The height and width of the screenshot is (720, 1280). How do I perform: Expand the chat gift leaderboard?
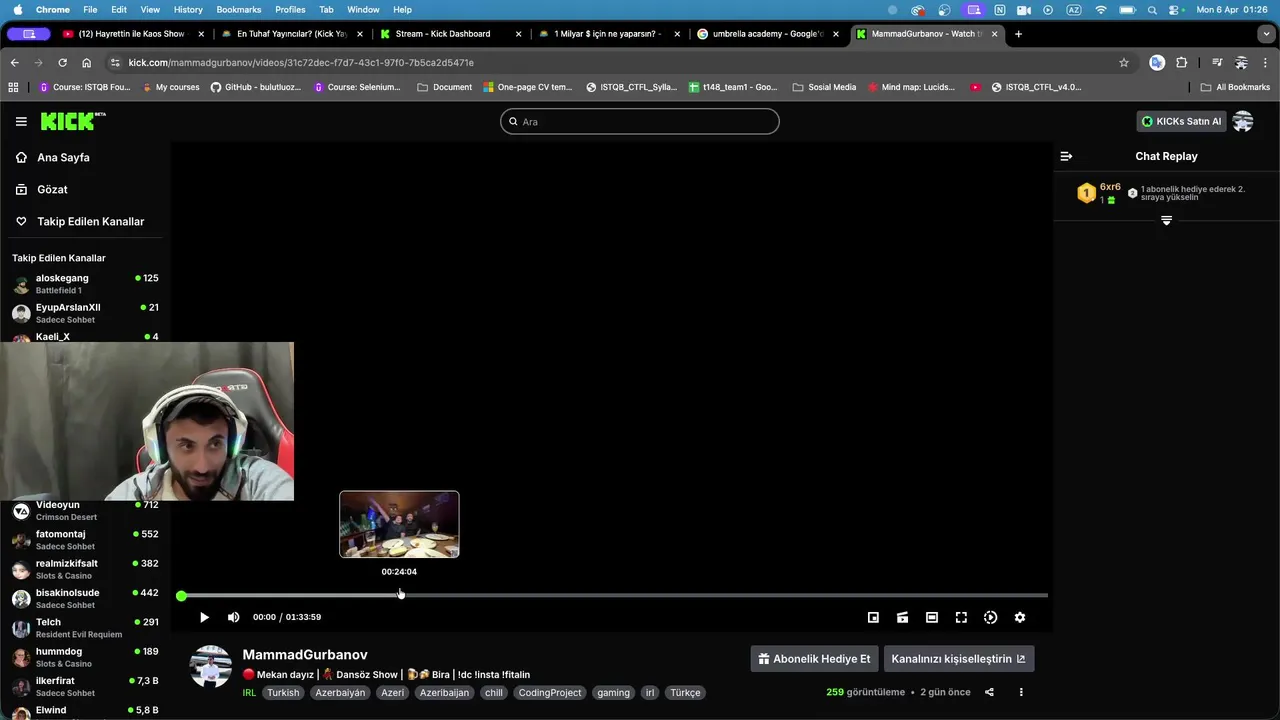(1166, 220)
